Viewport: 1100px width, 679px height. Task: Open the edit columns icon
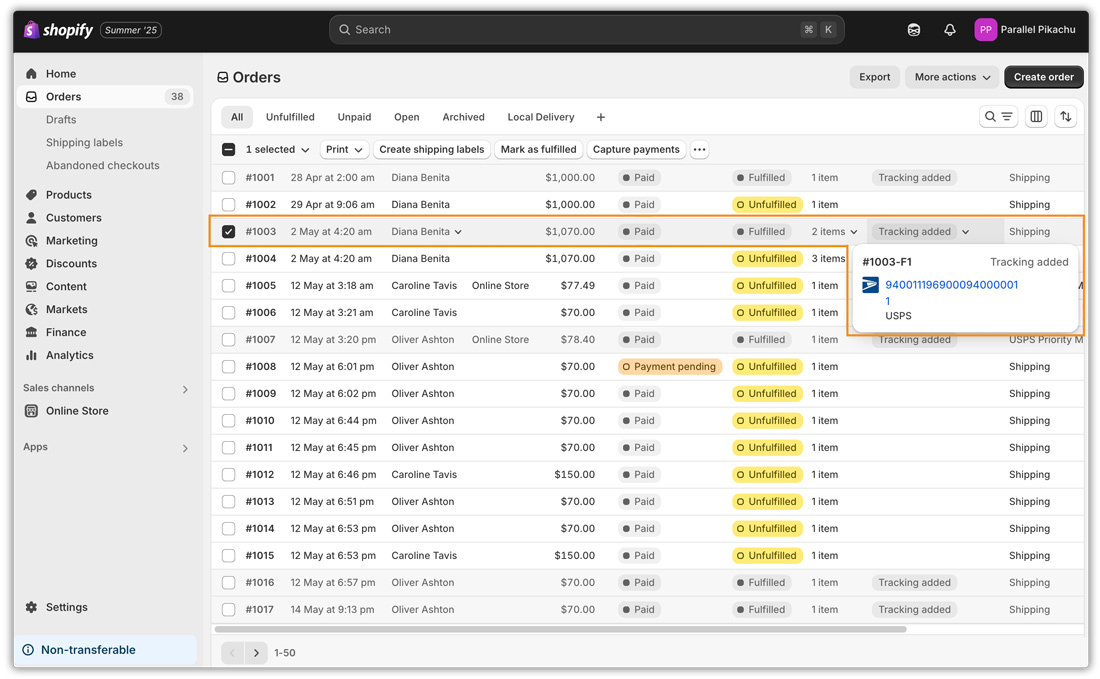point(1036,116)
